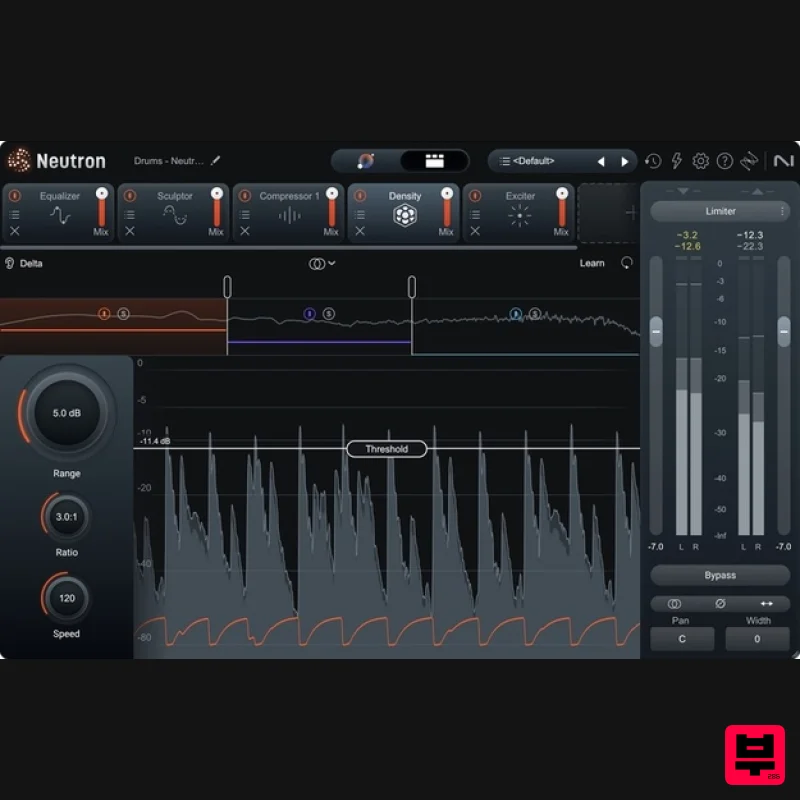Click the Width value field 0

pyautogui.click(x=757, y=639)
